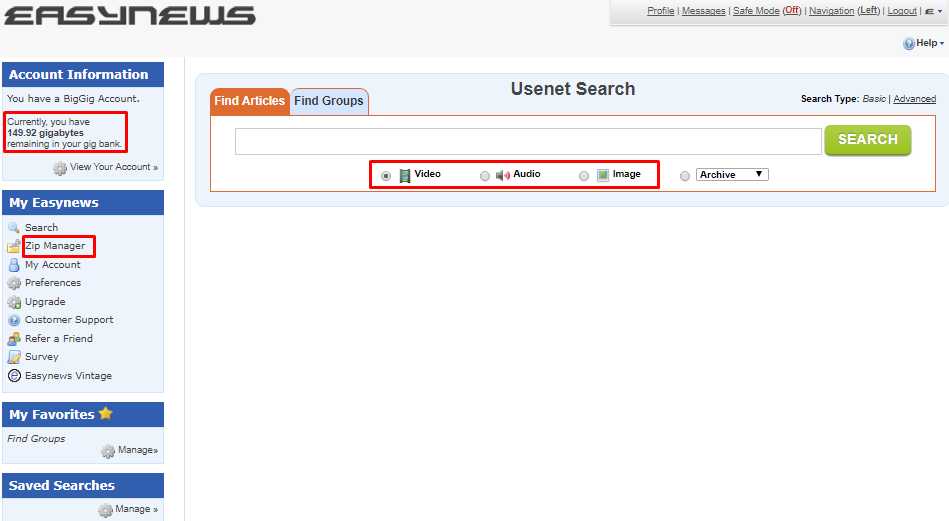Click the Image picture icon

[x=603, y=175]
